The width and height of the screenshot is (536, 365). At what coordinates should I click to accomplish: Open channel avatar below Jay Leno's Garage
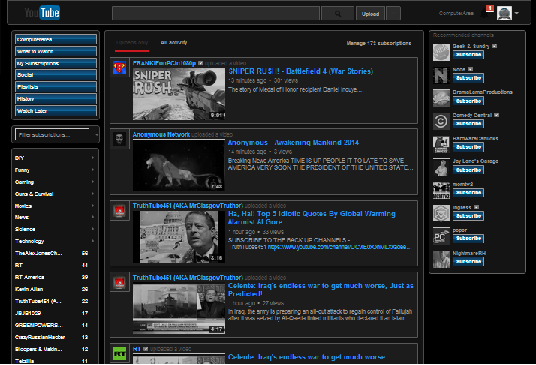click(441, 190)
